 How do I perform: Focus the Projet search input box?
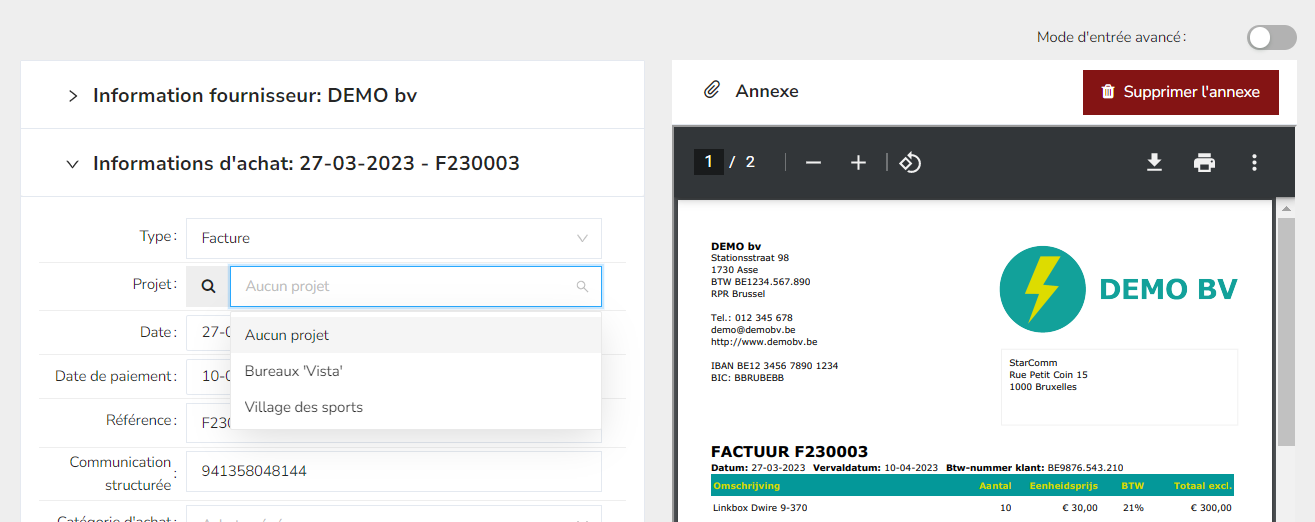pos(405,286)
